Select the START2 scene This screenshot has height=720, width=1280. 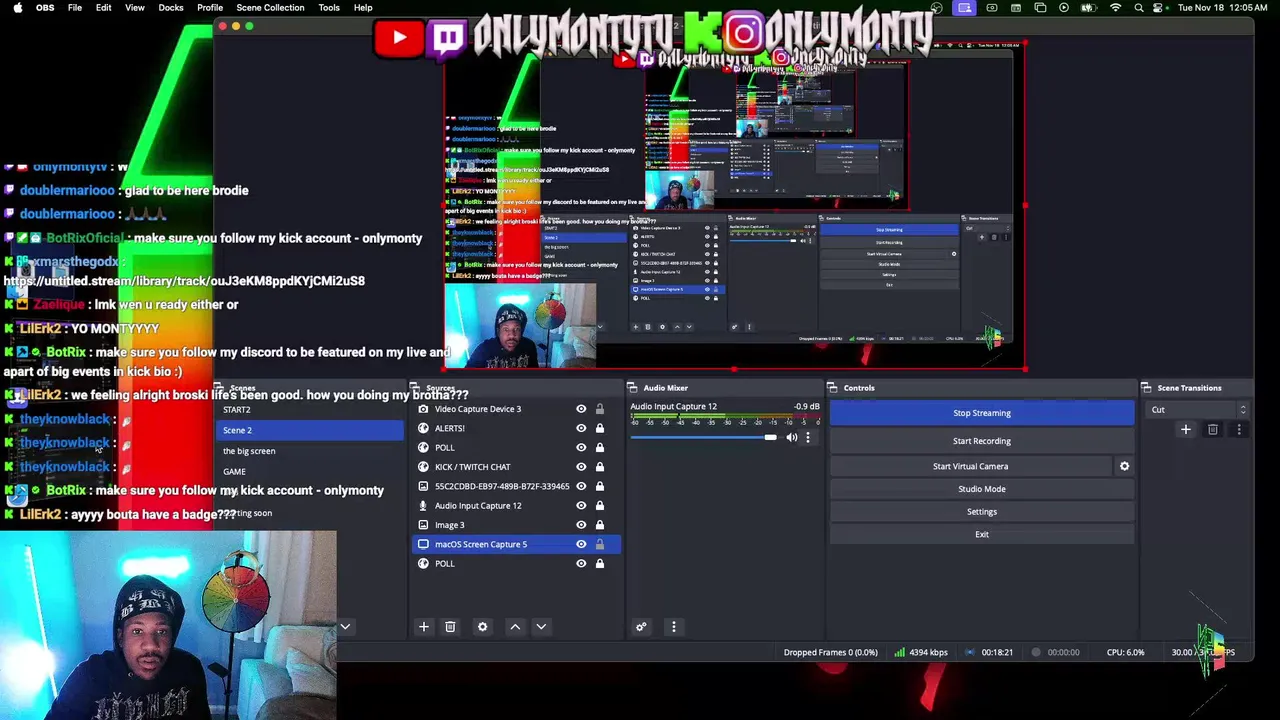click(310, 410)
